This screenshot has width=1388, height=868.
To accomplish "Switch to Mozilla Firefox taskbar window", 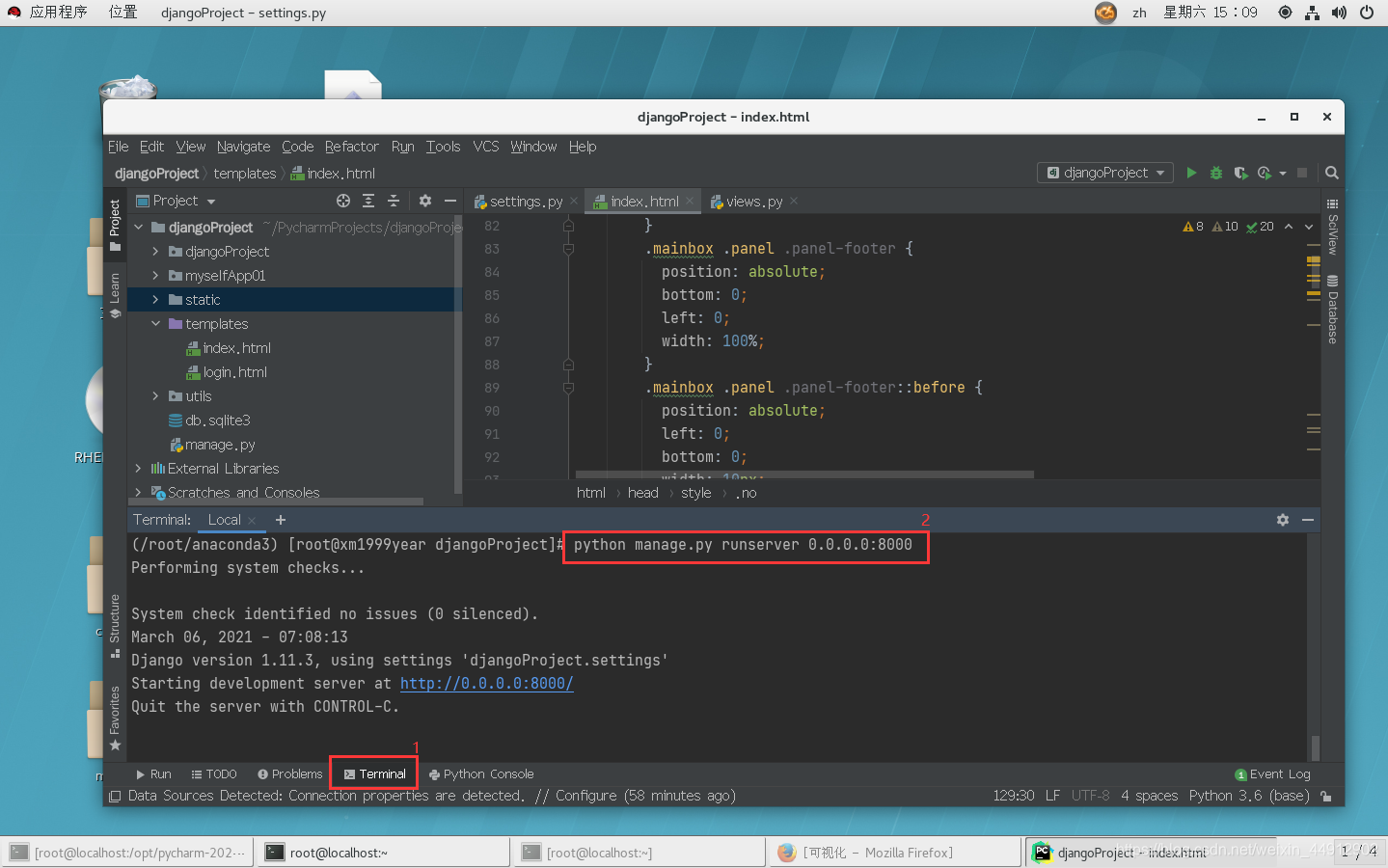I will coord(894,853).
